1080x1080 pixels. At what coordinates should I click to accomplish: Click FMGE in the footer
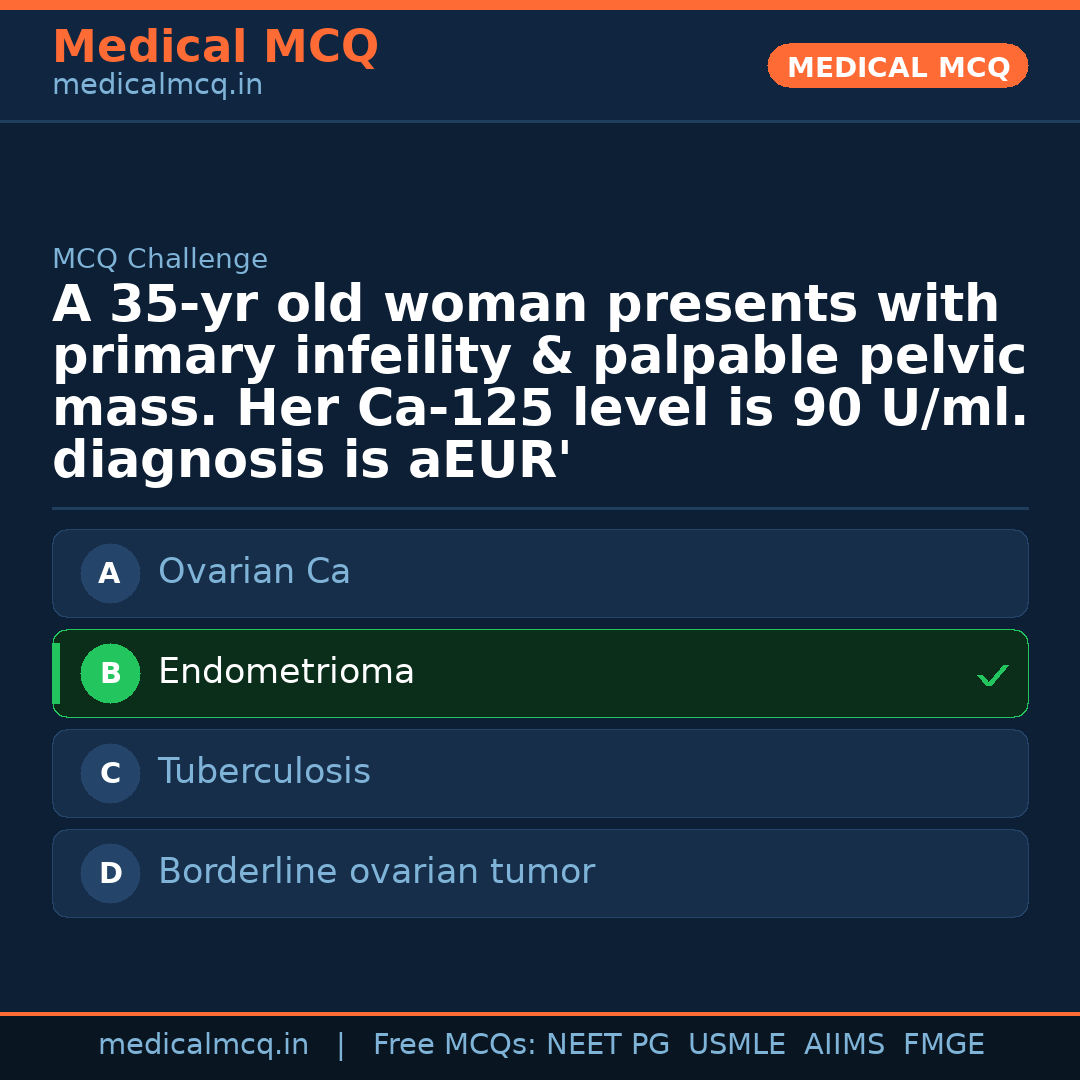pyautogui.click(x=944, y=1045)
